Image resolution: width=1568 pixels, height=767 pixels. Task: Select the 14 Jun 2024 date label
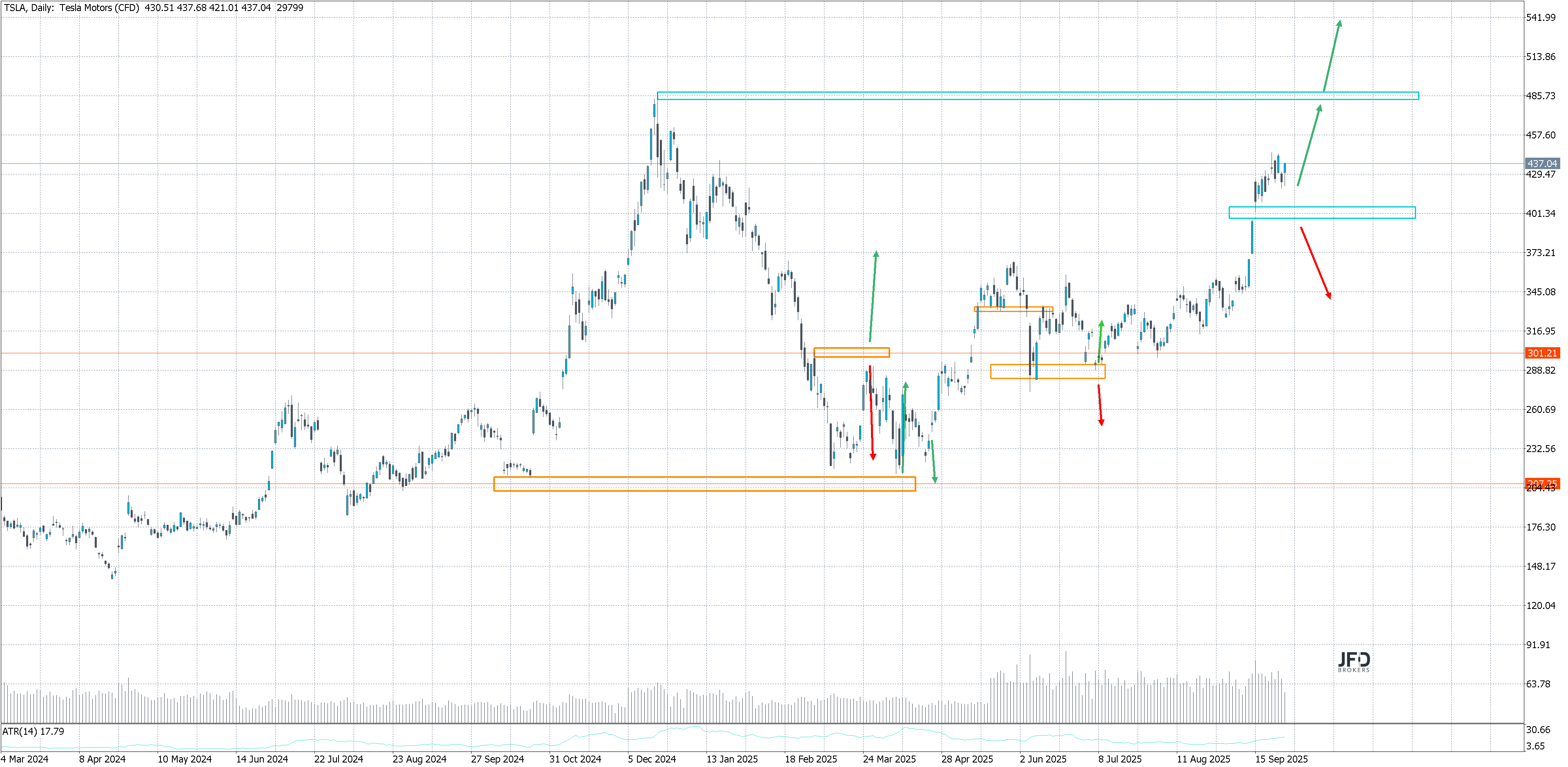click(262, 759)
